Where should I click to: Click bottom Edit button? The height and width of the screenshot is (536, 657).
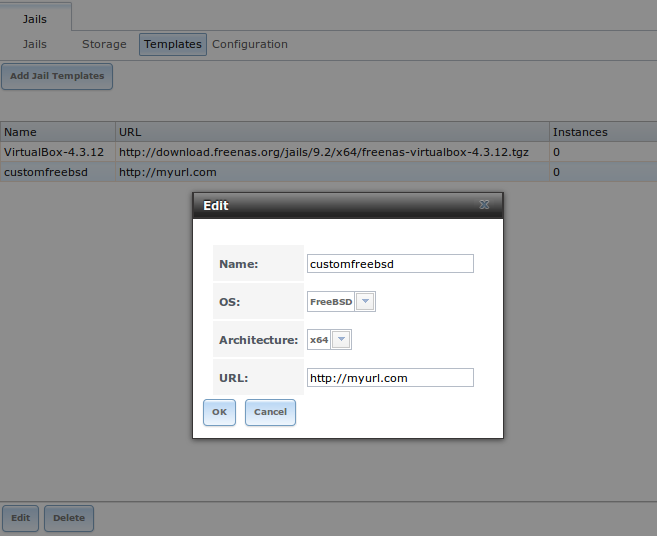pyautogui.click(x=21, y=518)
